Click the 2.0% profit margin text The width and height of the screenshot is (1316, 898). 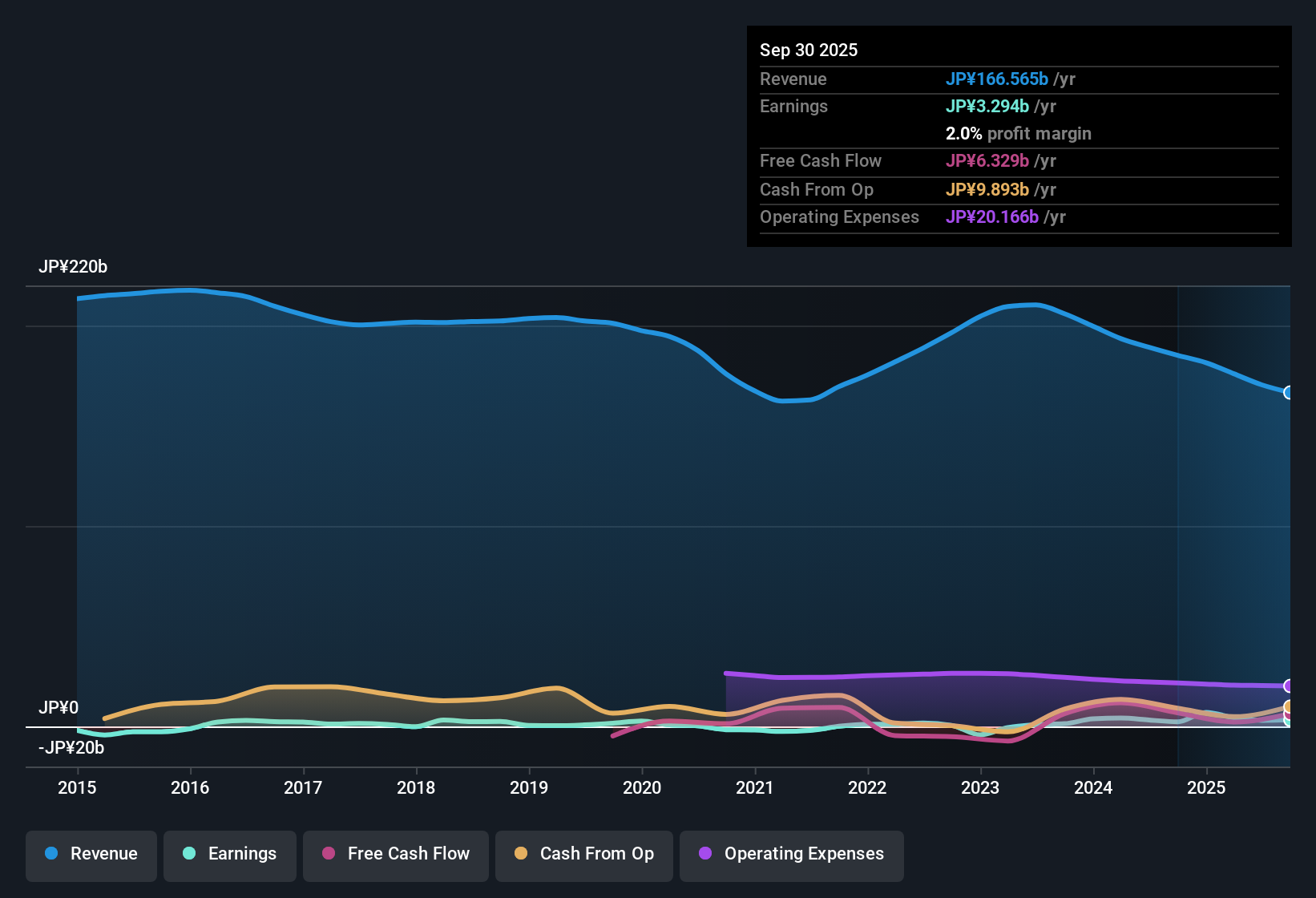click(x=1019, y=134)
